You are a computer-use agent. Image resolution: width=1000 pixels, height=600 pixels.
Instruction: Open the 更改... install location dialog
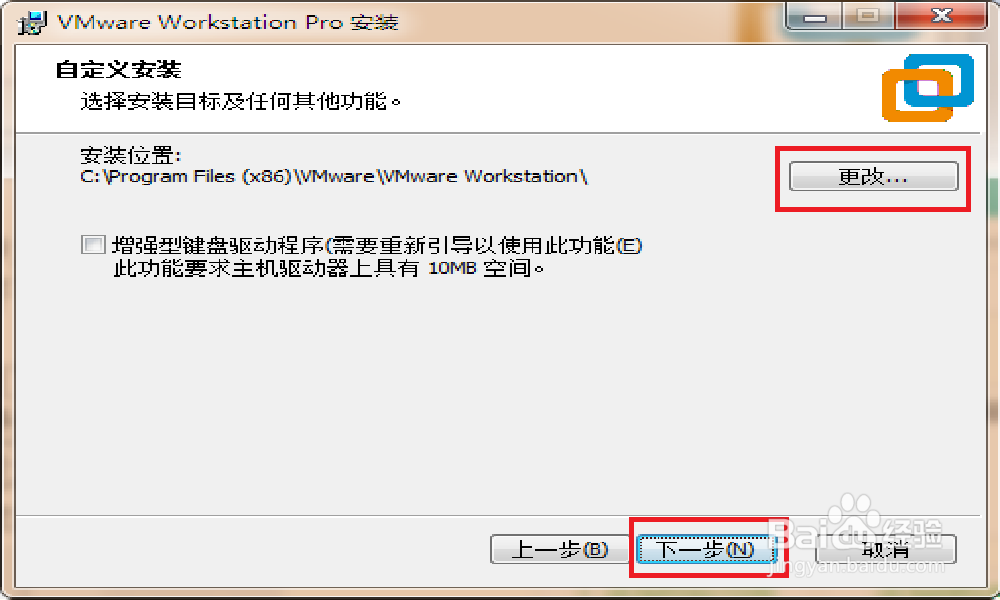874,177
